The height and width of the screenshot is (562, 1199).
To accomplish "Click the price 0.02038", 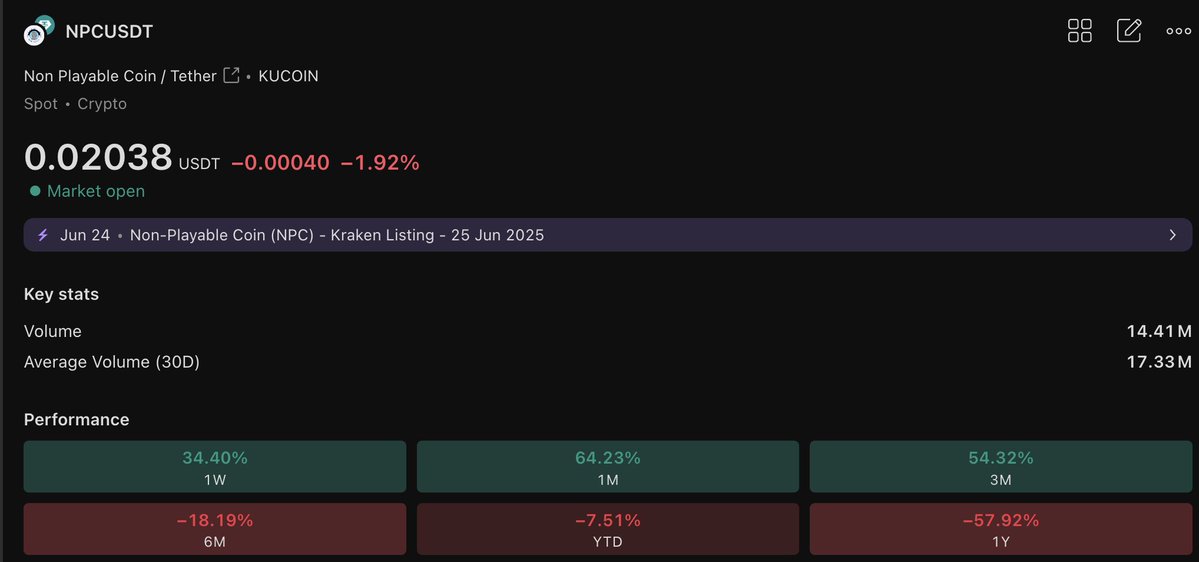I will pos(98,158).
